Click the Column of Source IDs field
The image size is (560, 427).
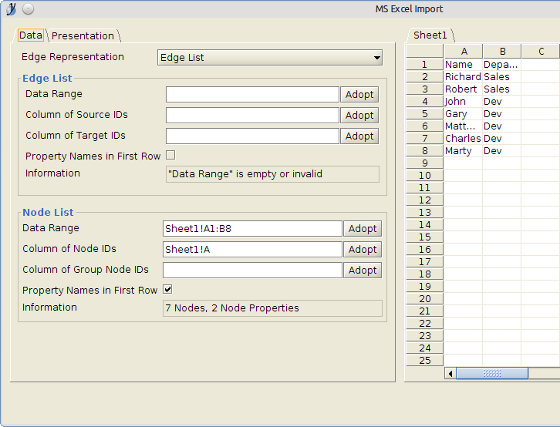tap(252, 115)
